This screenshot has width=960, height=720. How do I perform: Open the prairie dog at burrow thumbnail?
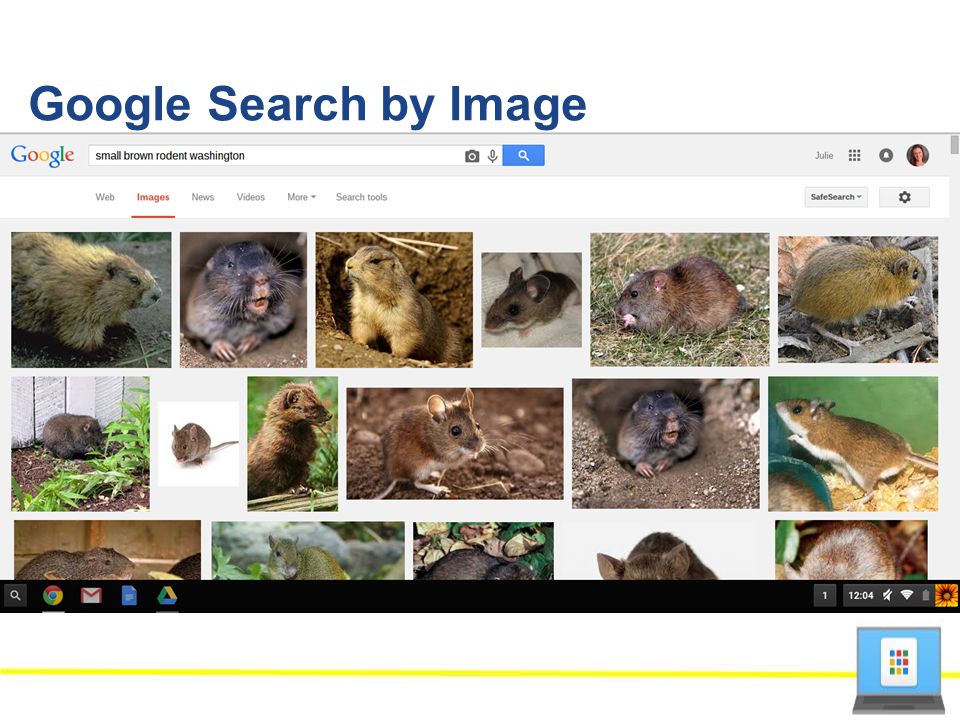394,299
